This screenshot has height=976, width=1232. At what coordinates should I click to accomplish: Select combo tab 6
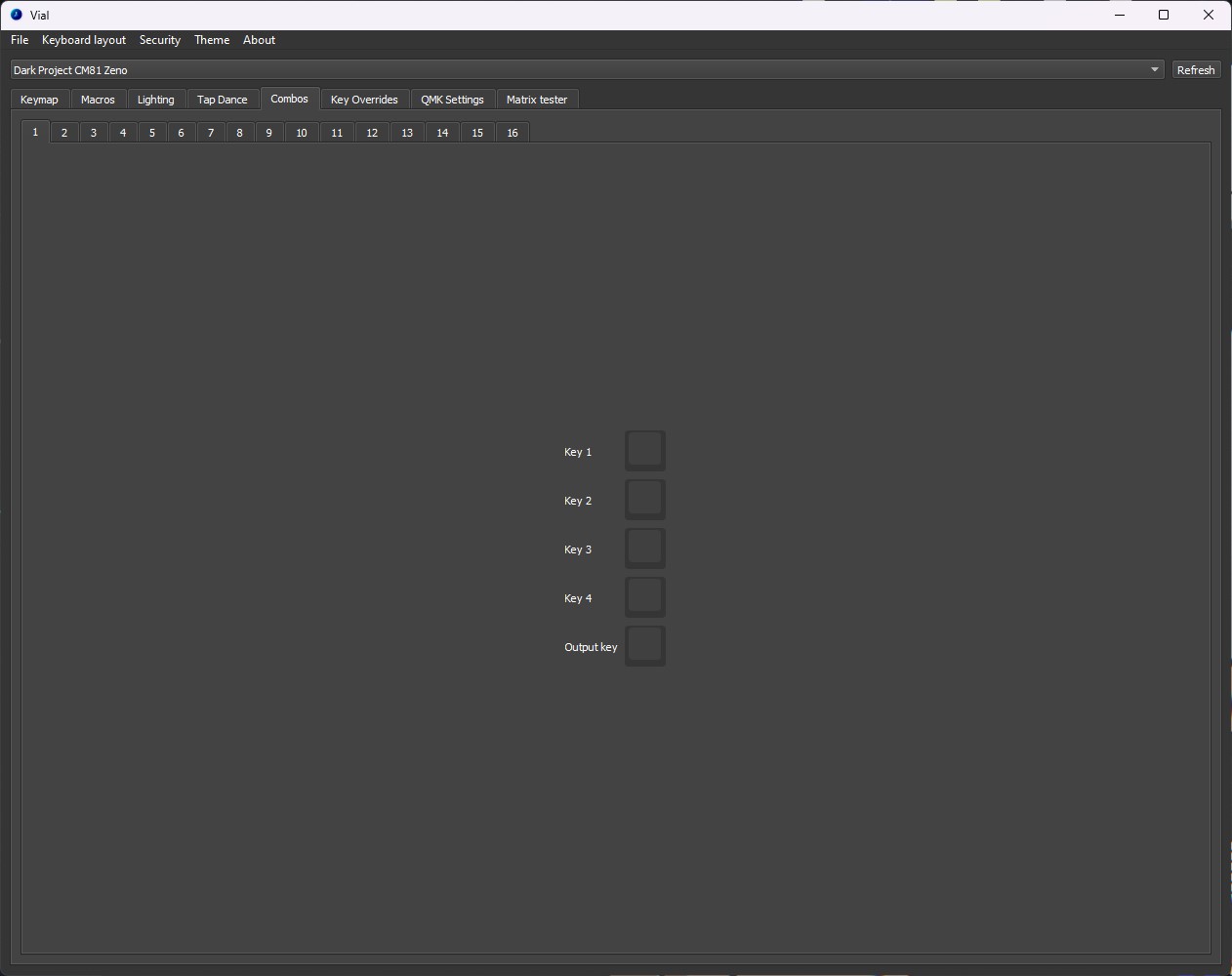(x=182, y=133)
